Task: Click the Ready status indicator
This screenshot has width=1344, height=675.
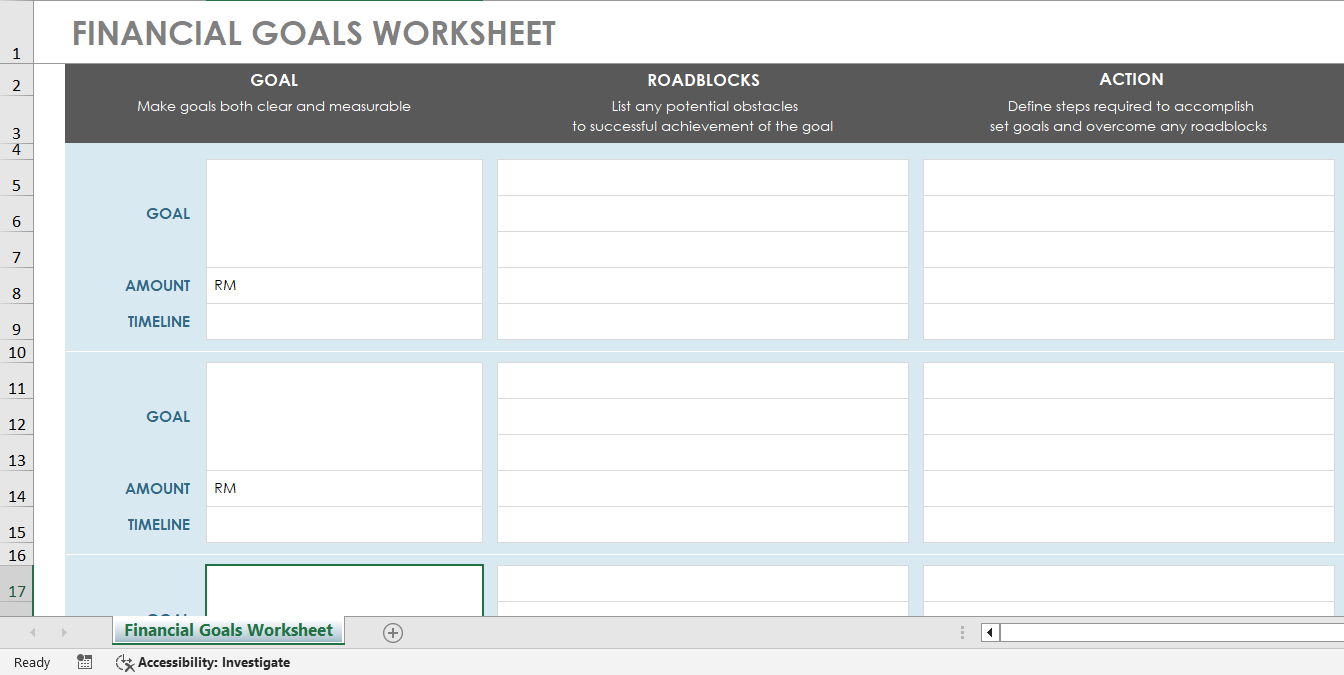Action: (32, 662)
